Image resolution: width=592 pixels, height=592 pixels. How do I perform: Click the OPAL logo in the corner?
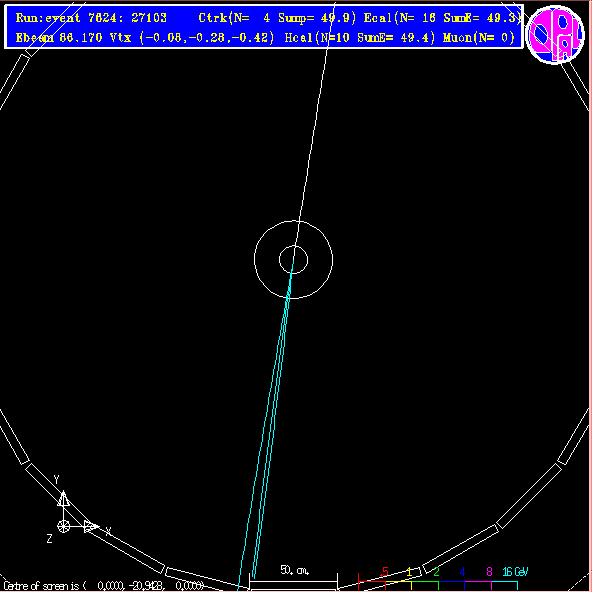[555, 34]
